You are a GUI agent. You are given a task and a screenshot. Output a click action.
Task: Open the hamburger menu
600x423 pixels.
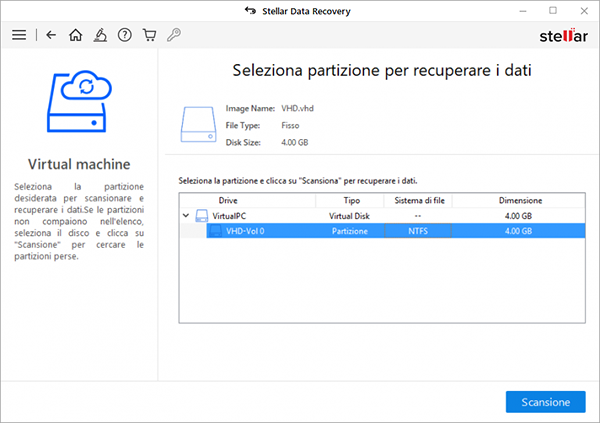[19, 35]
